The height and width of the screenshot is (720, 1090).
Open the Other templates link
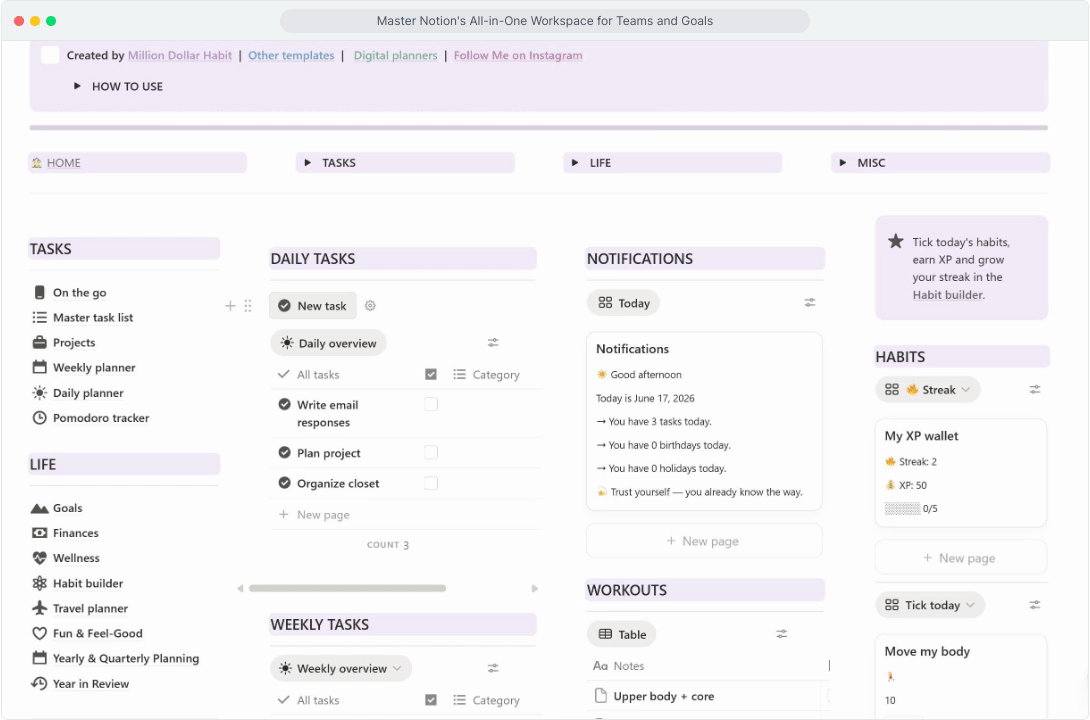[x=291, y=56]
